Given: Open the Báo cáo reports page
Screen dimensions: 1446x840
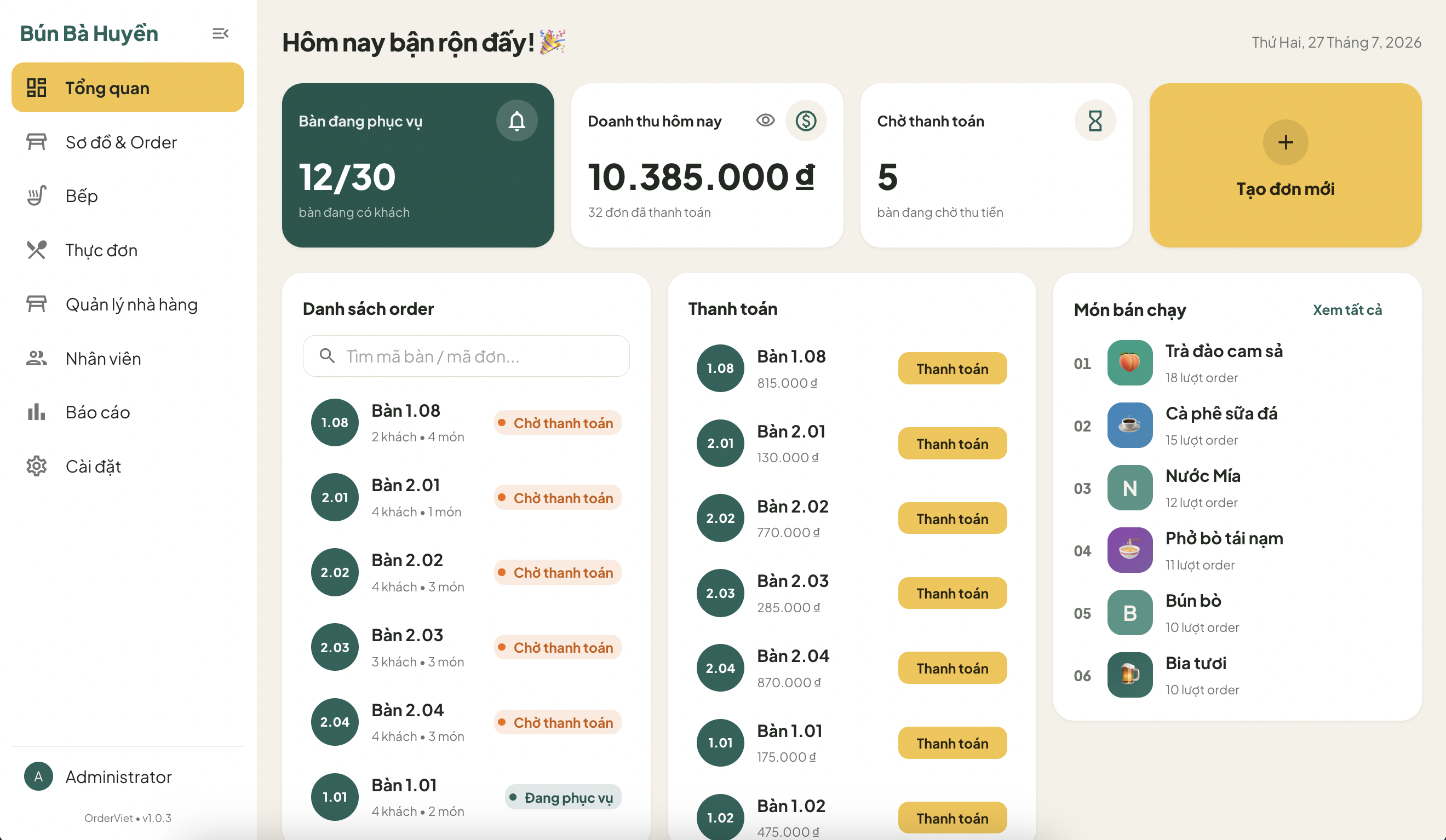Looking at the screenshot, I should (x=128, y=412).
